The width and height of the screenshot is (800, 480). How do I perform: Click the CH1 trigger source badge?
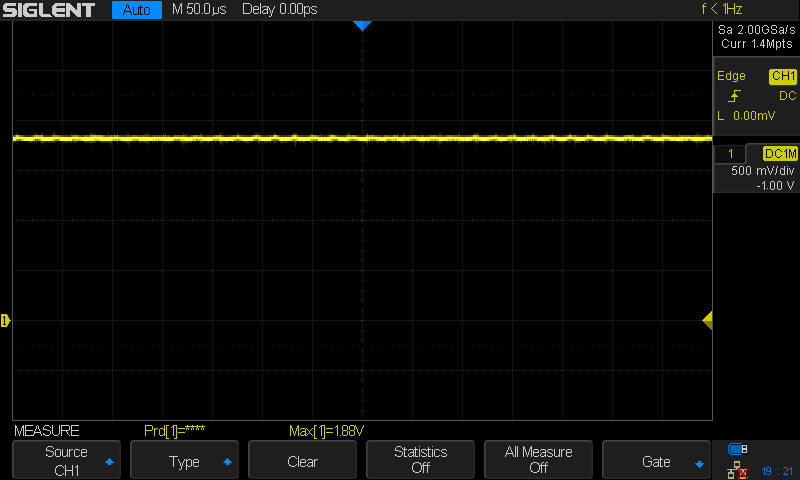(783, 76)
